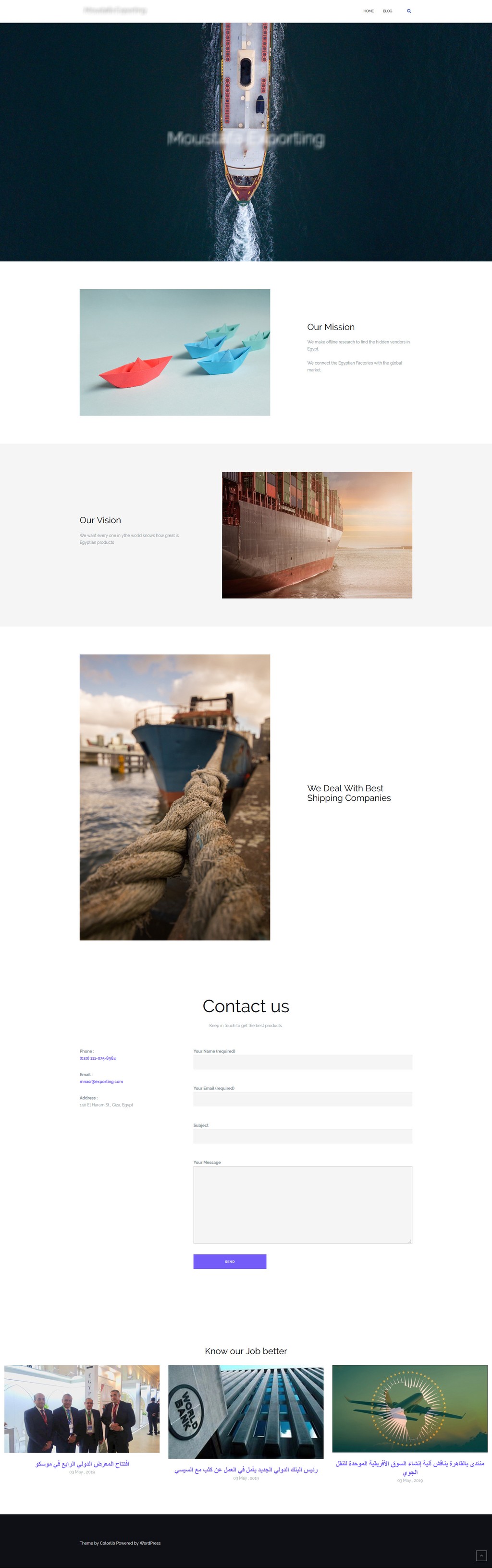Click the back-to-top arrow icon
The image size is (492, 1568).
481,1555
